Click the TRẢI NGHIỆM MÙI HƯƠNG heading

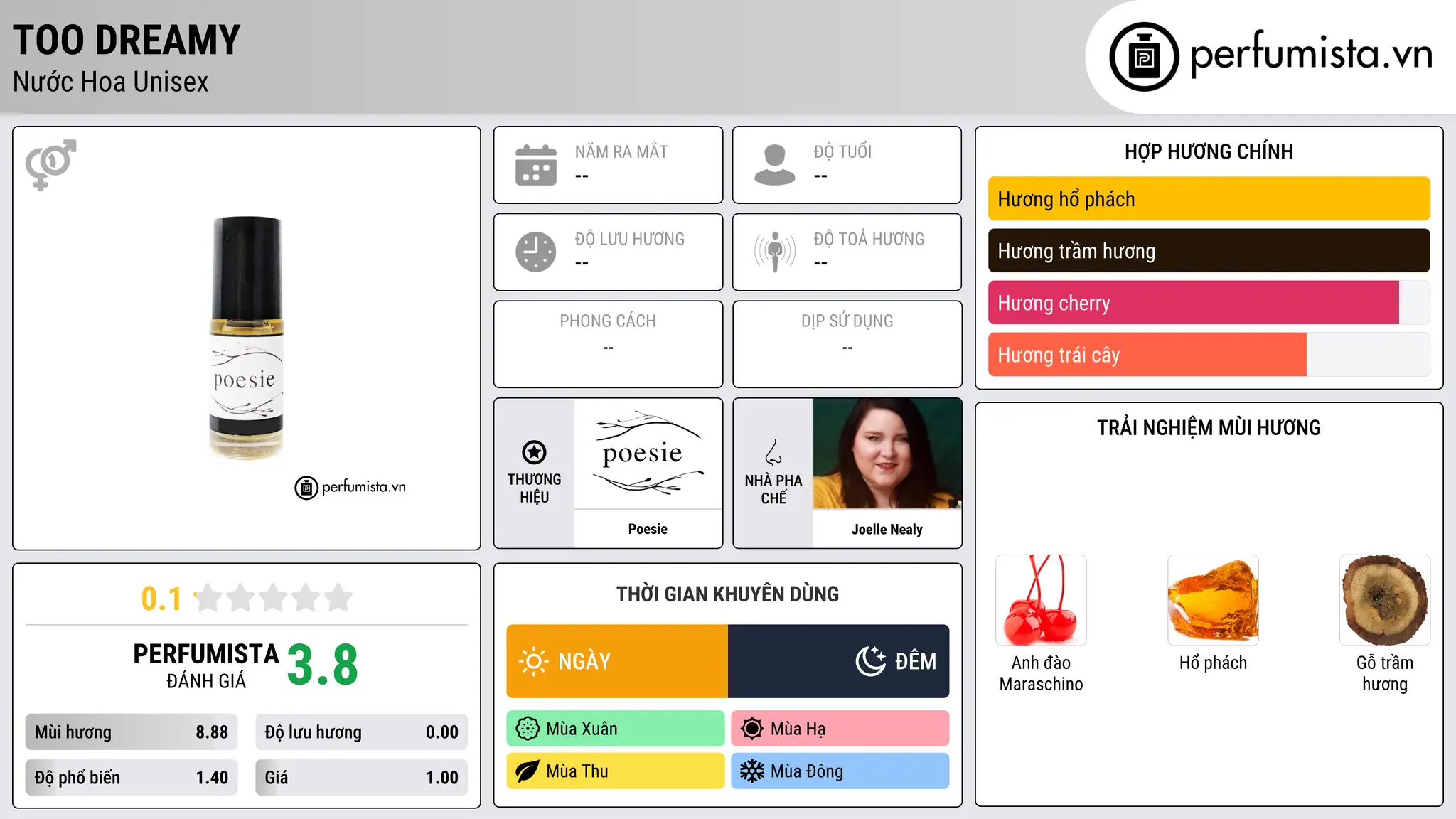[x=1209, y=428]
